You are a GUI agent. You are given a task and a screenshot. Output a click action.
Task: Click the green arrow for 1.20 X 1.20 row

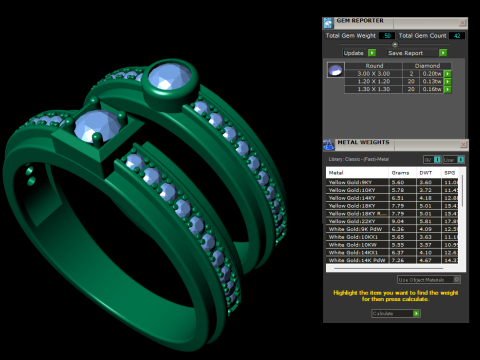coord(448,82)
